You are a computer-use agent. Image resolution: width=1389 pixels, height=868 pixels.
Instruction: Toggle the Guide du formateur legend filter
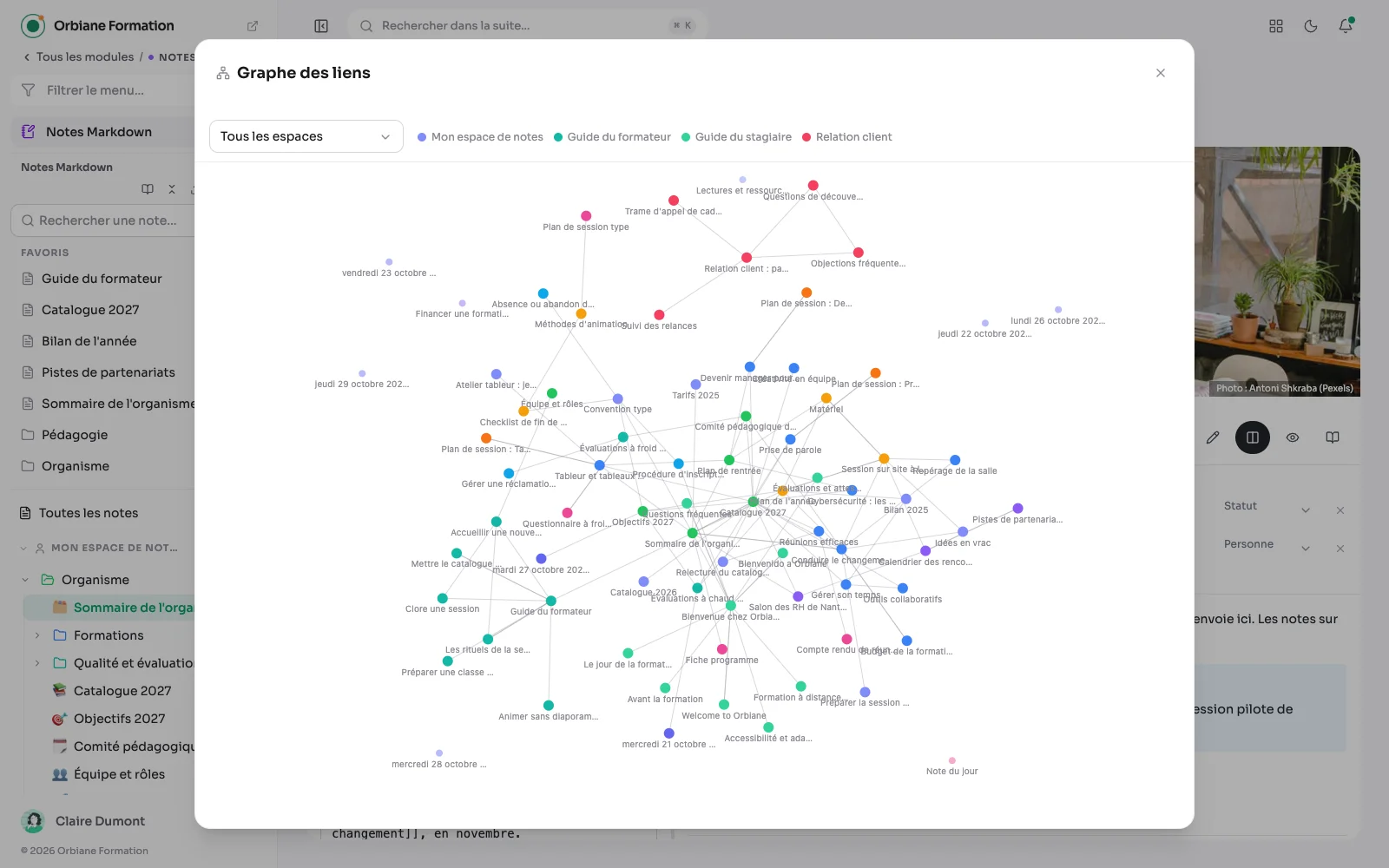612,137
